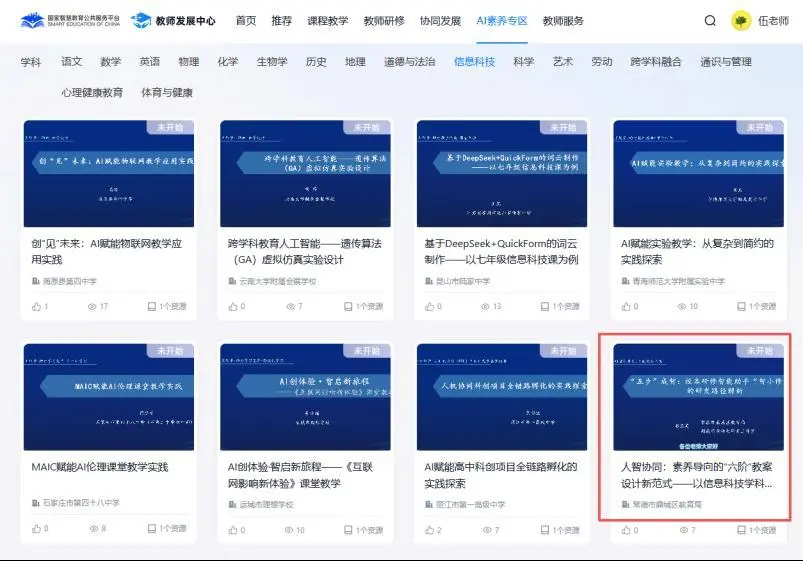803x561 pixels.
Task: Click resource icon on AI赋能高中科创 card
Action: click(545, 530)
